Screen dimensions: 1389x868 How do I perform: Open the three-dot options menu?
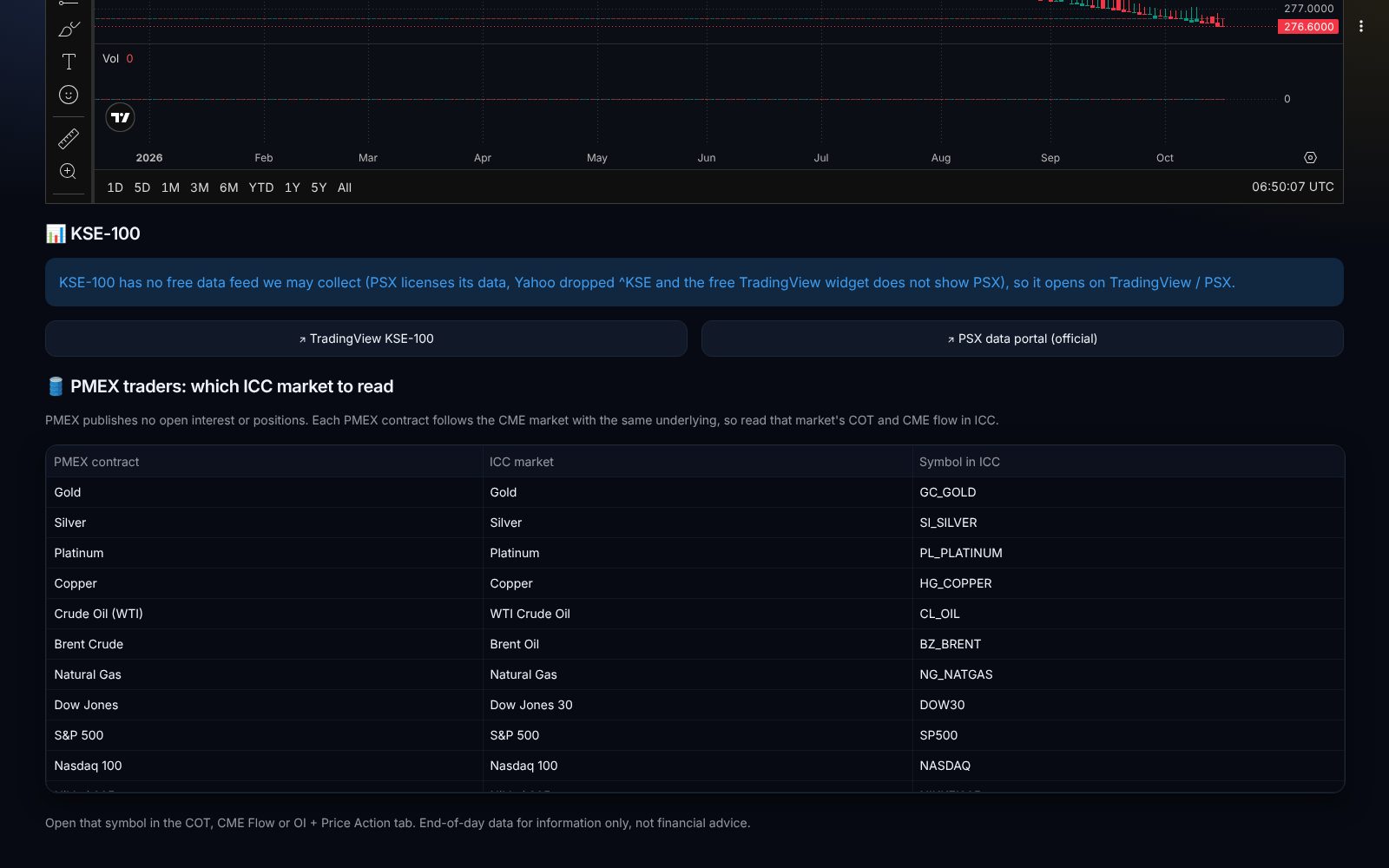click(1361, 26)
